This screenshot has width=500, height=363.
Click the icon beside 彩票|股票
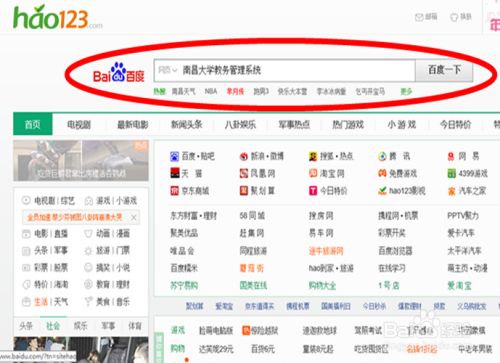[x=26, y=267]
